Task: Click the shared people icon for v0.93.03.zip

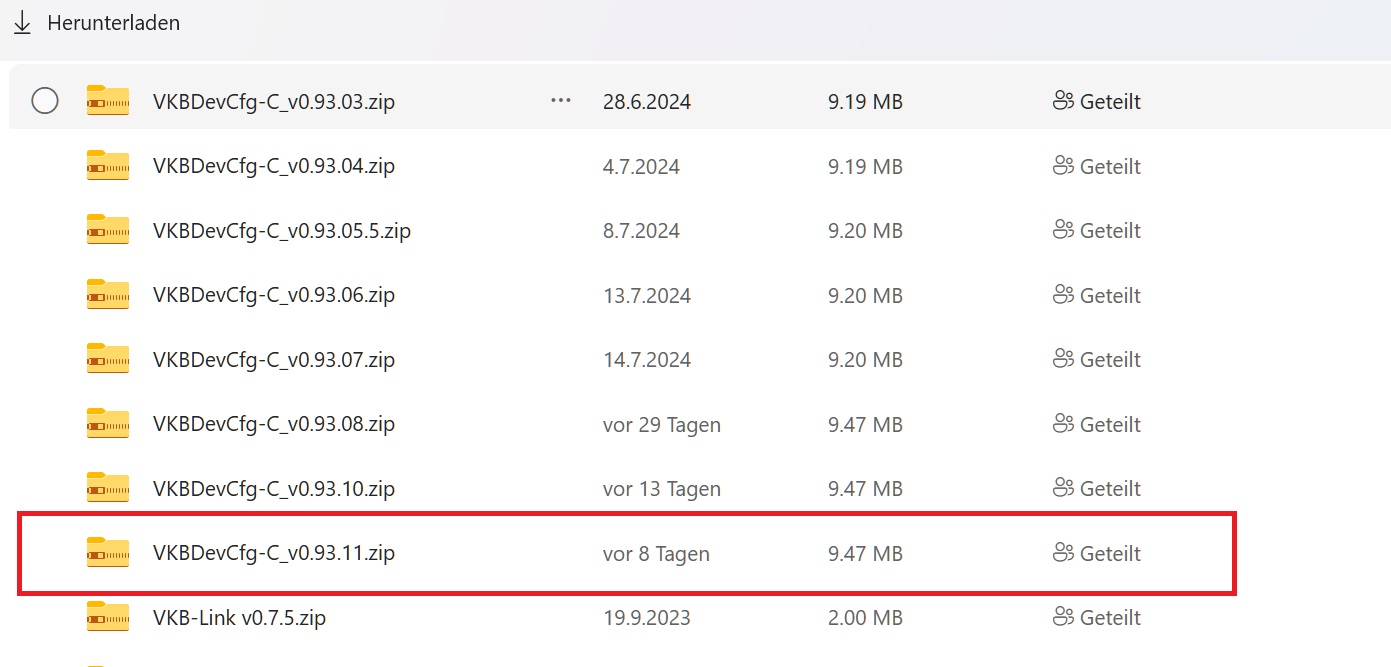Action: click(1064, 101)
